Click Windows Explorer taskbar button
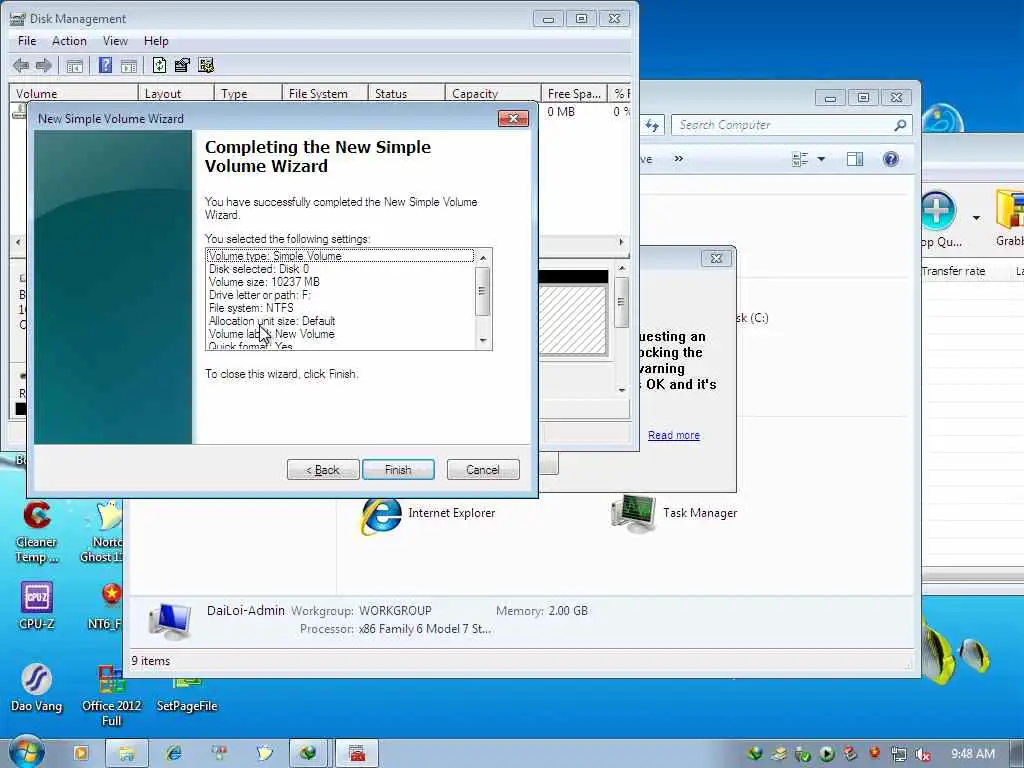Image resolution: width=1024 pixels, height=768 pixels. coord(127,754)
